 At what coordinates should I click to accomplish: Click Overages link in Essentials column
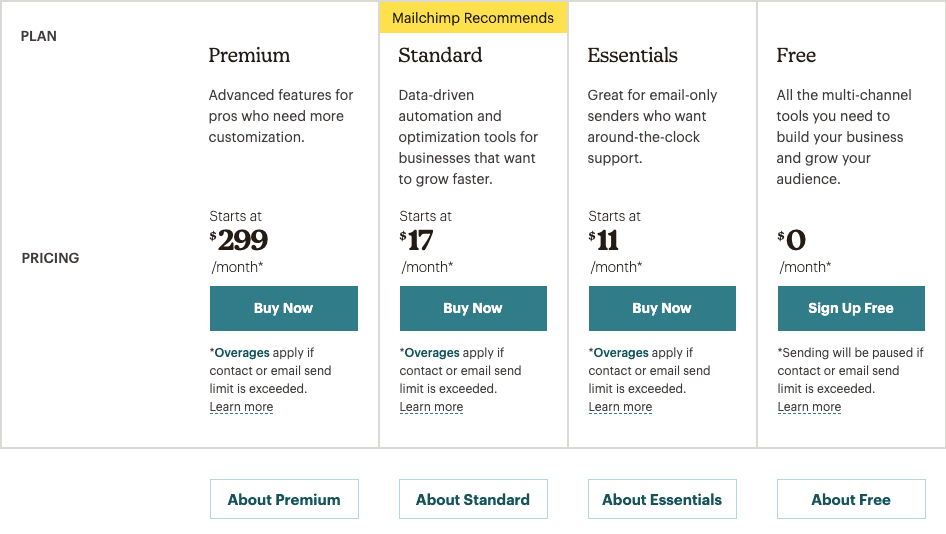(x=621, y=352)
